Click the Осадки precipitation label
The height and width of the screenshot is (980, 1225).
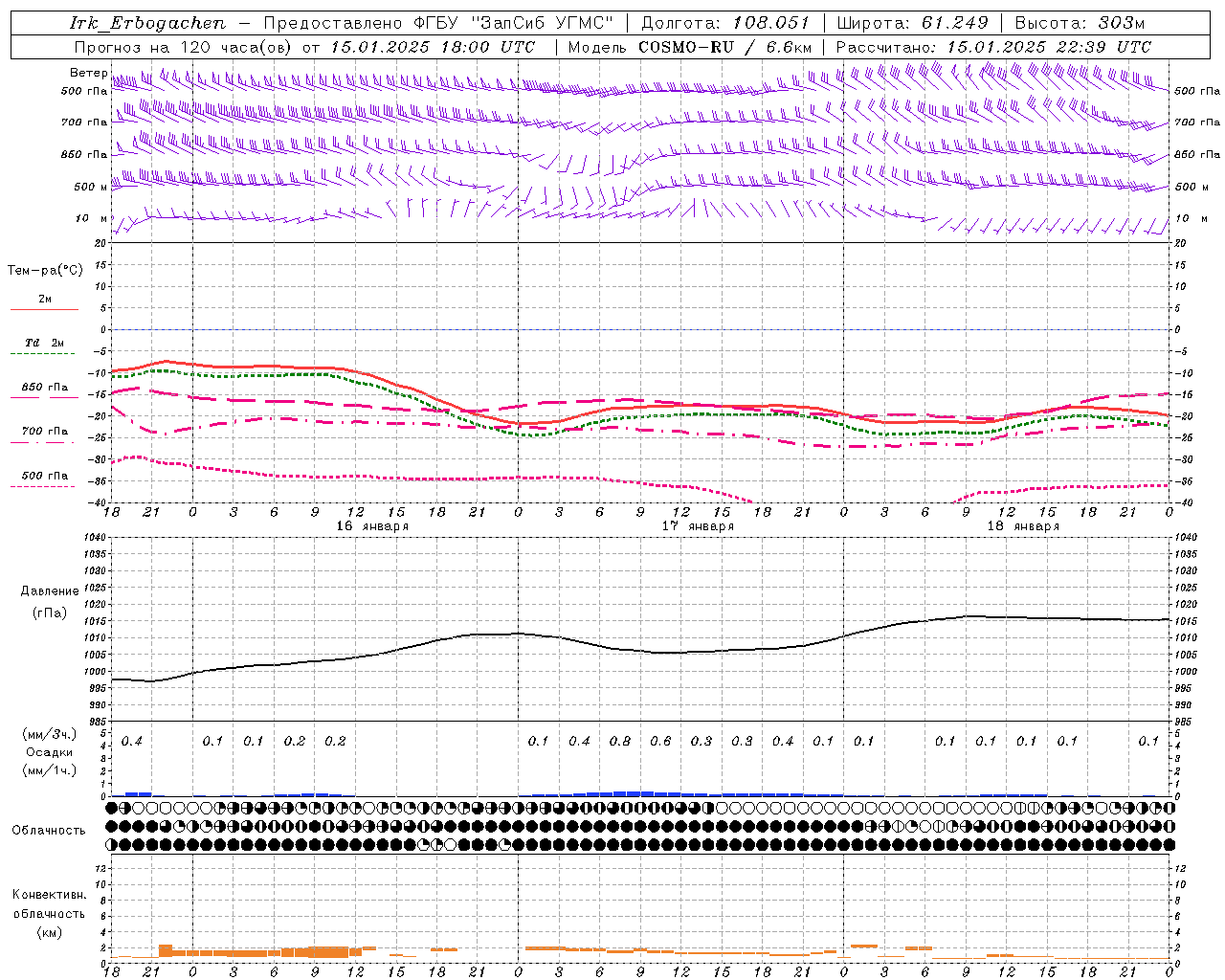point(49,752)
